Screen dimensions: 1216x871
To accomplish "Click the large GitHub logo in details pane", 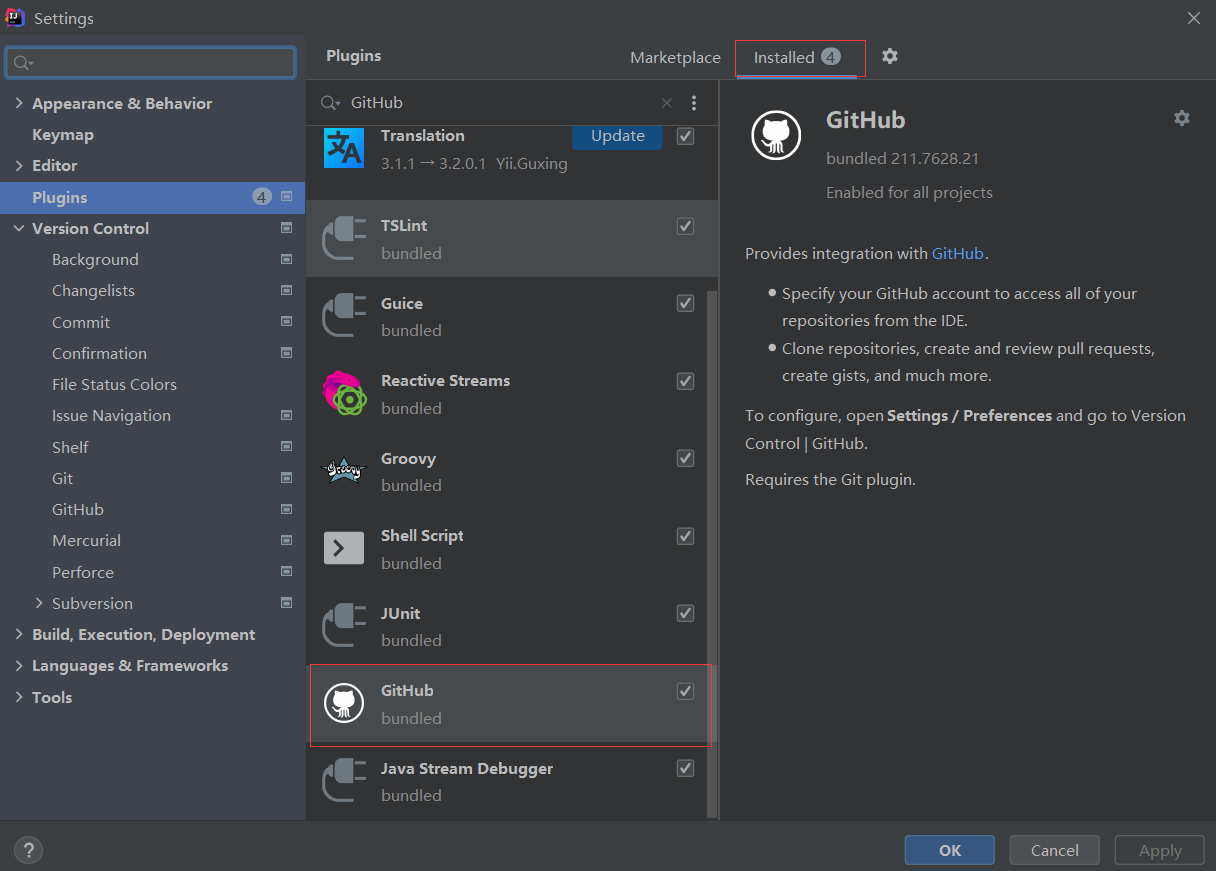I will point(777,135).
